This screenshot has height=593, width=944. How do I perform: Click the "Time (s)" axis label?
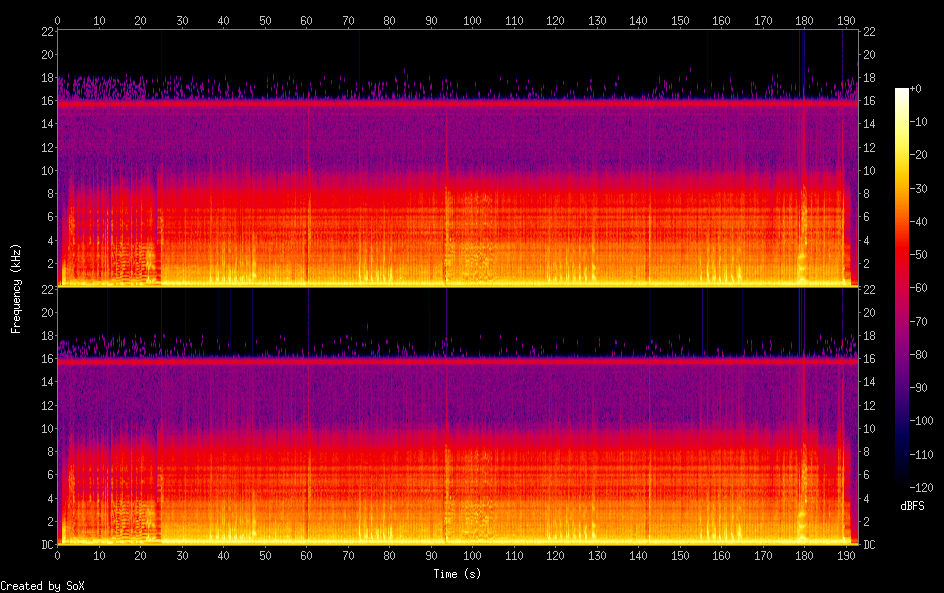[x=455, y=574]
